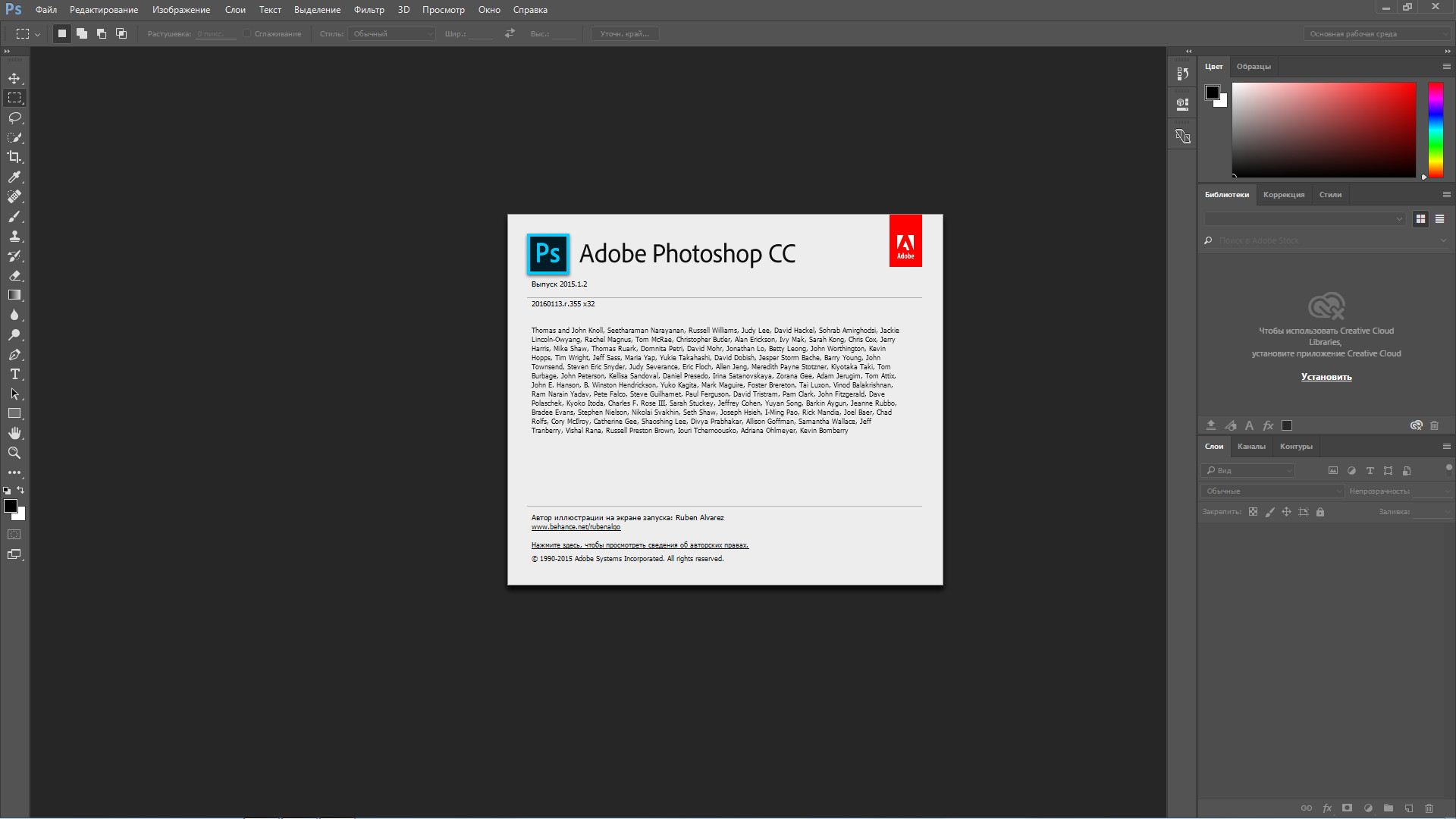
Task: Open the Properties panel icon
Action: [1182, 104]
